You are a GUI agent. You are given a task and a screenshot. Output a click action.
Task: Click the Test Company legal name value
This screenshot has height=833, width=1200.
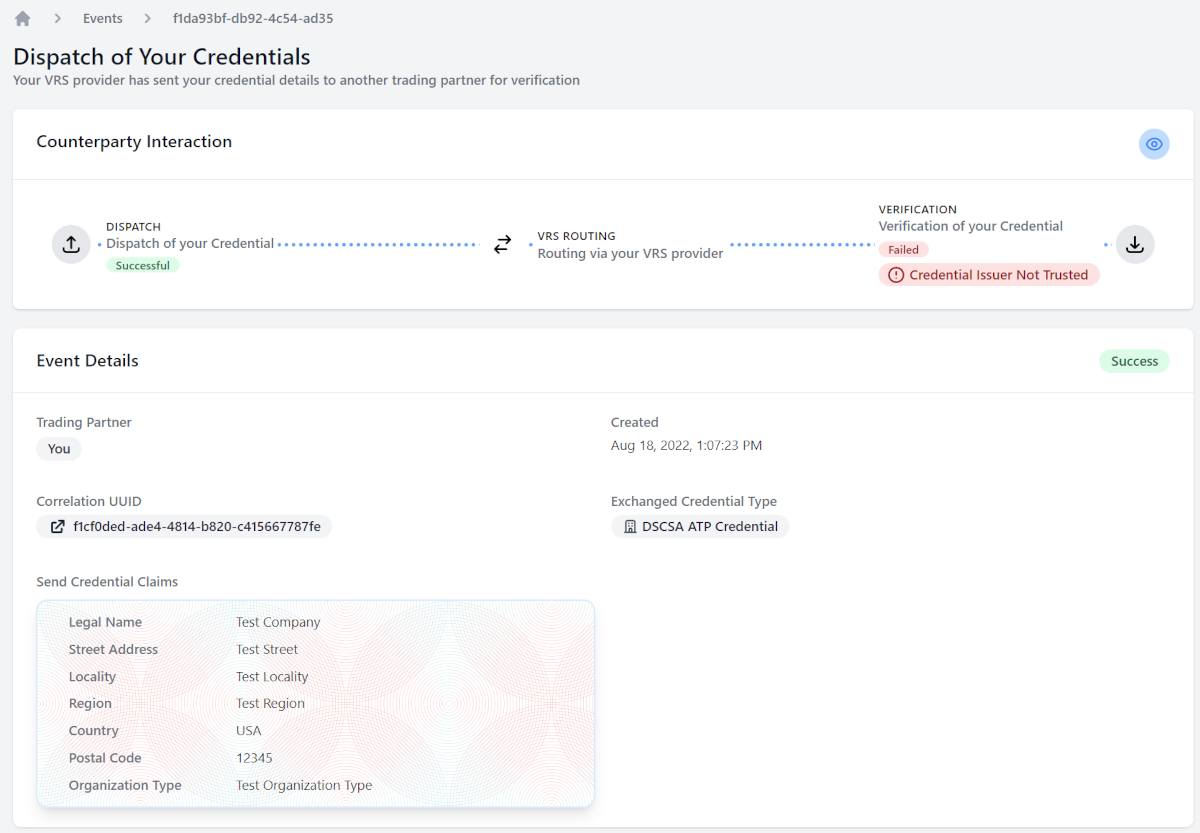(278, 622)
